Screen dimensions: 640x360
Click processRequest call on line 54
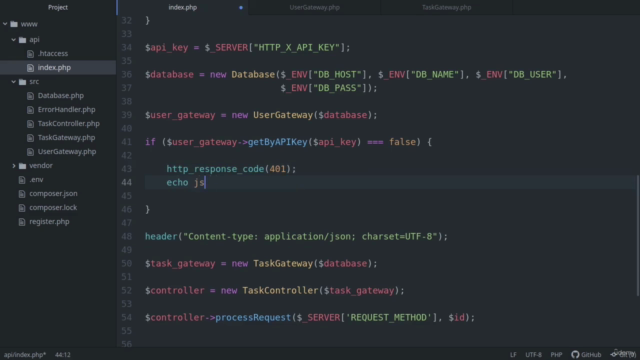(253, 318)
